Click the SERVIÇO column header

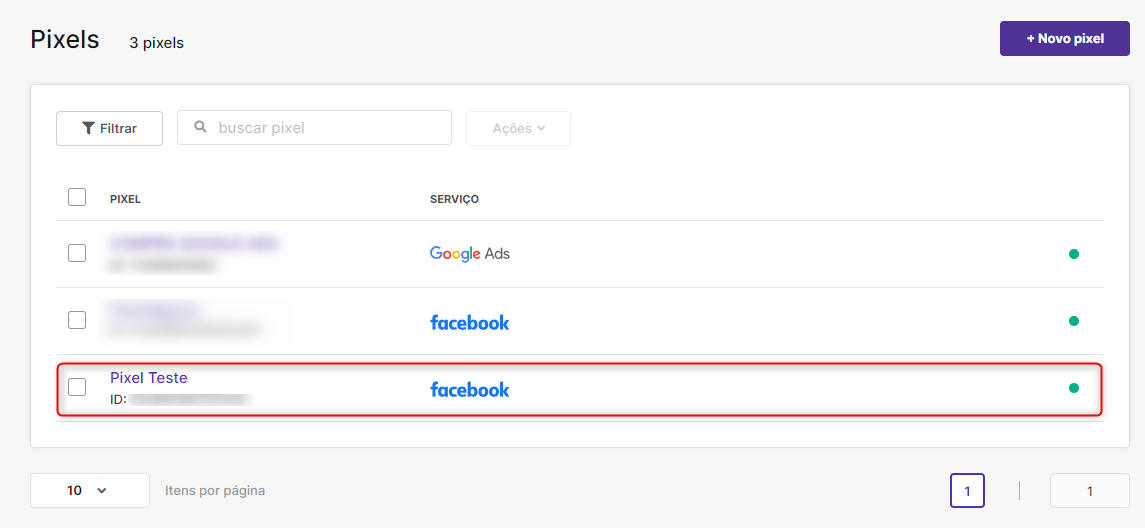[x=454, y=199]
